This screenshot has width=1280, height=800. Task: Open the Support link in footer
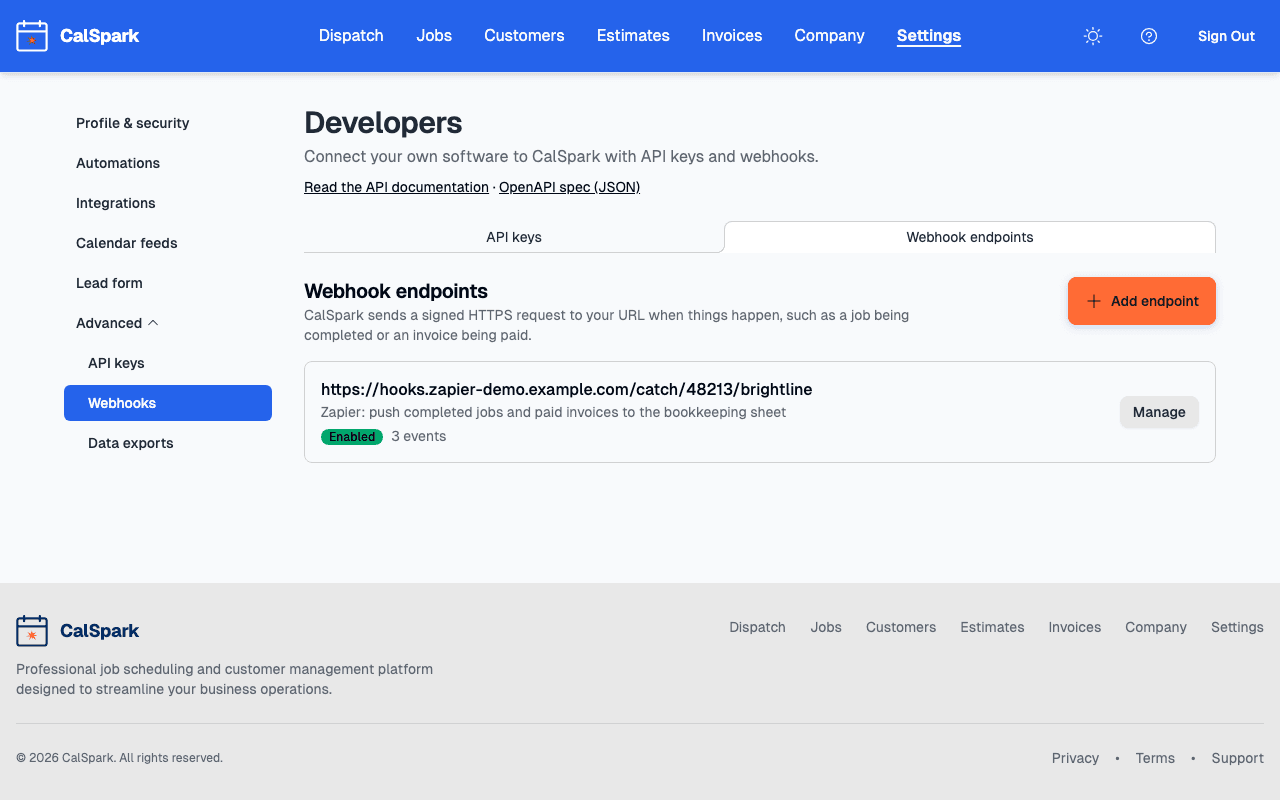[x=1238, y=758]
